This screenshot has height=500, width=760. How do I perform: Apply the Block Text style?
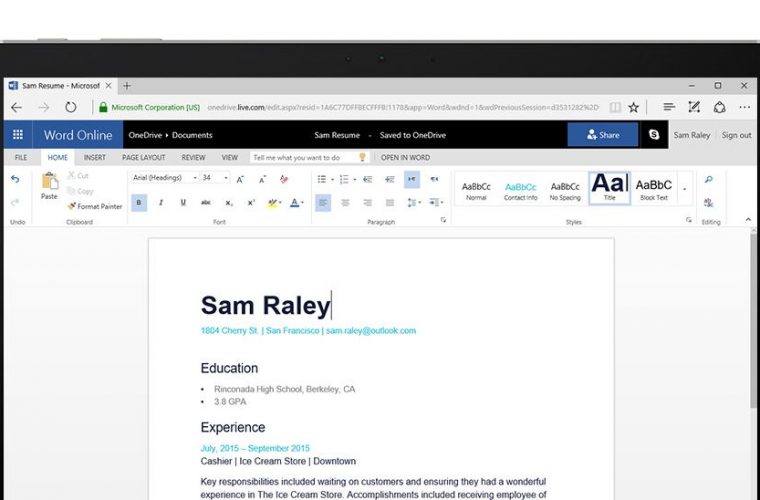[x=653, y=189]
